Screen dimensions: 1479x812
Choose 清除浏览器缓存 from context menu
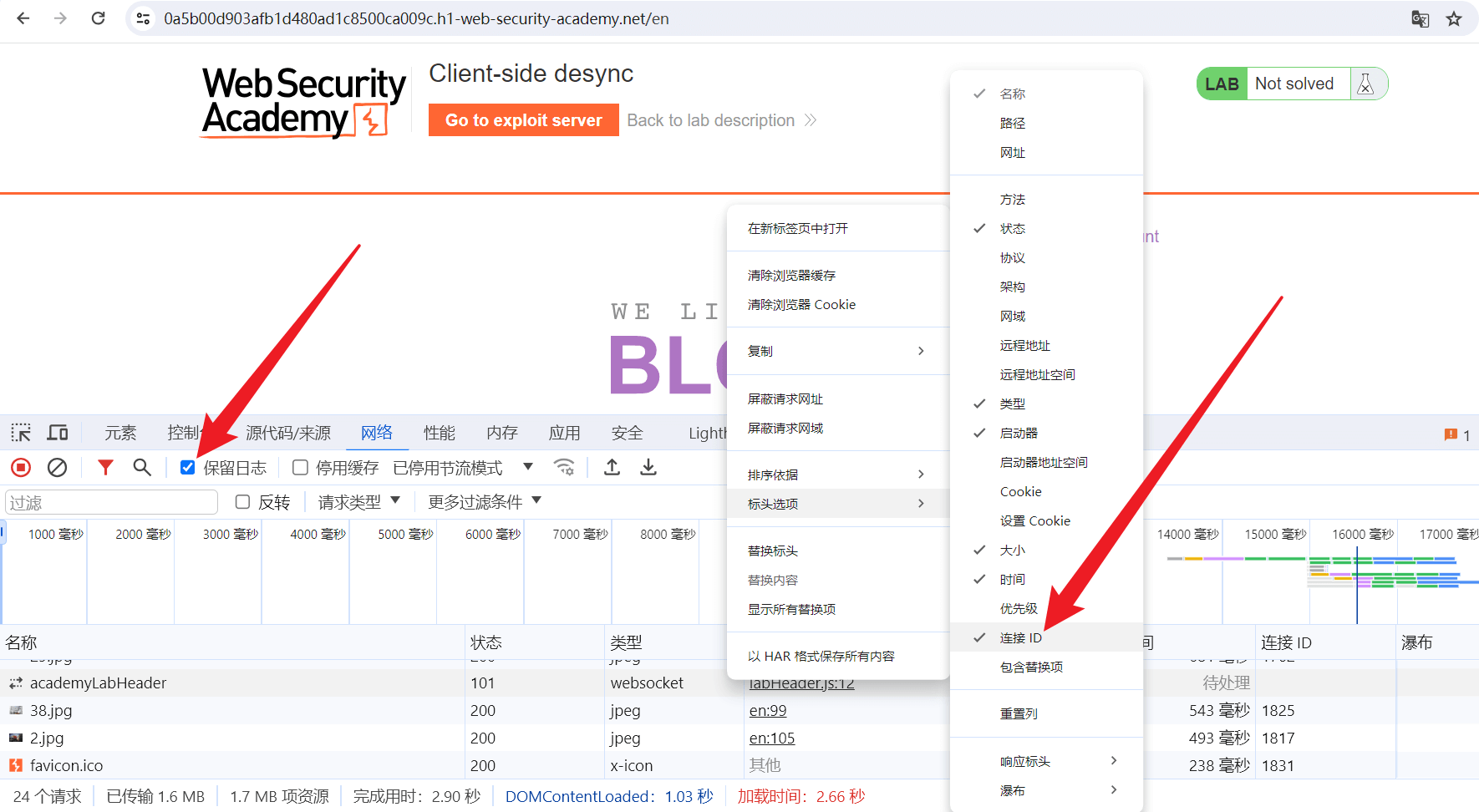tap(837, 275)
